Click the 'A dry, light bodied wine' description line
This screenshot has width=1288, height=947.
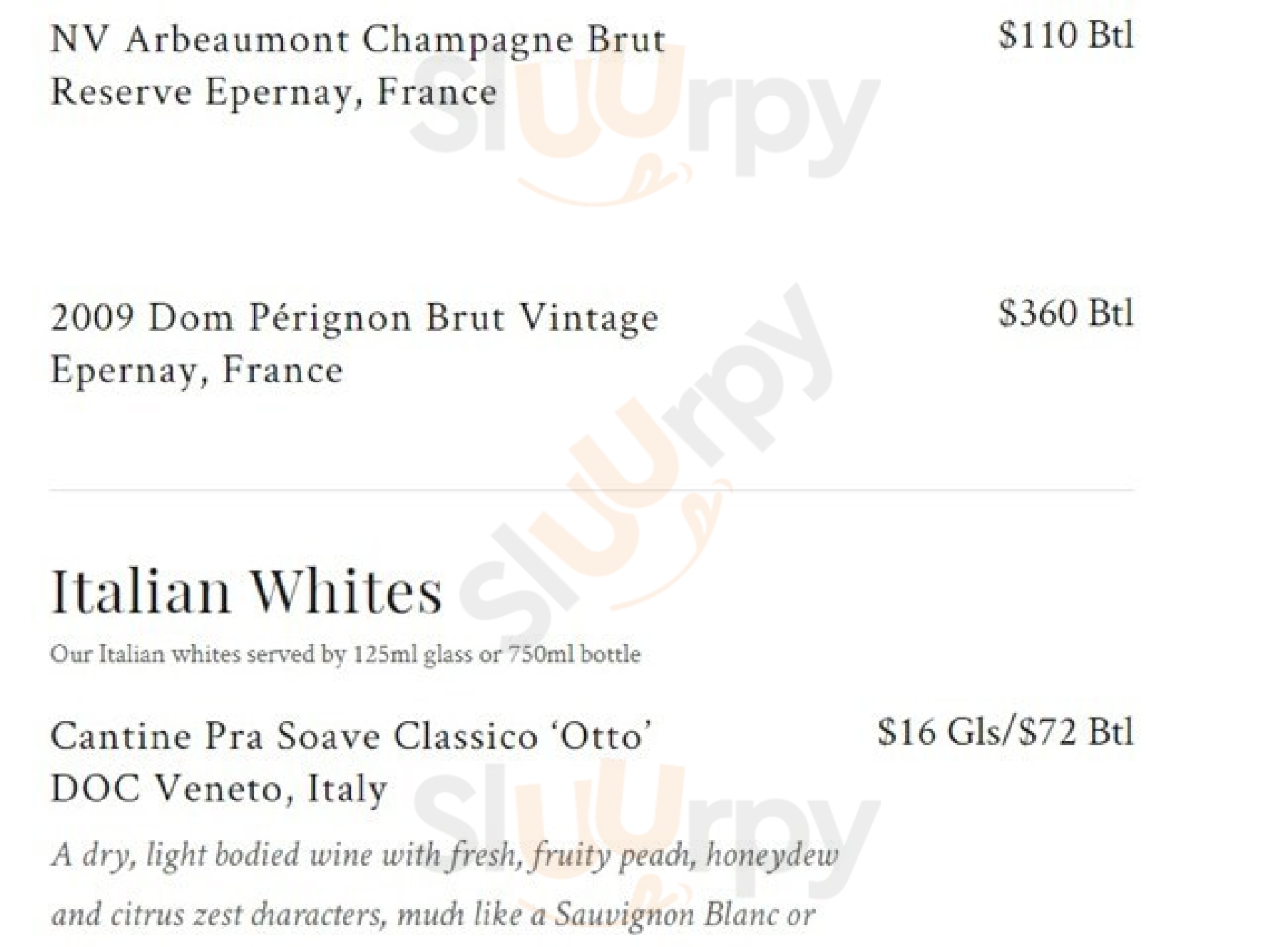444,855
